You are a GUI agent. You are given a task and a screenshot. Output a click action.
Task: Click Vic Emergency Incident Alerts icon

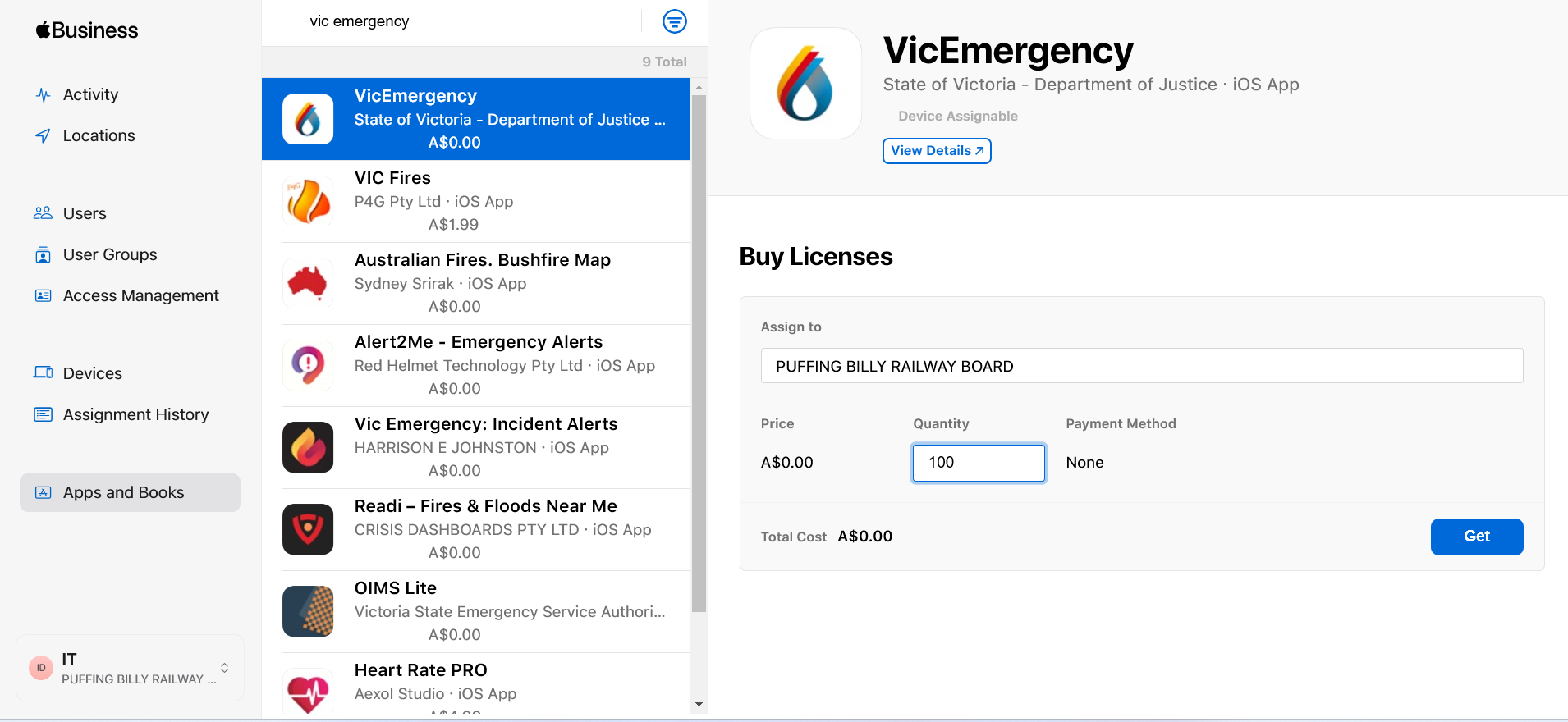pos(308,447)
